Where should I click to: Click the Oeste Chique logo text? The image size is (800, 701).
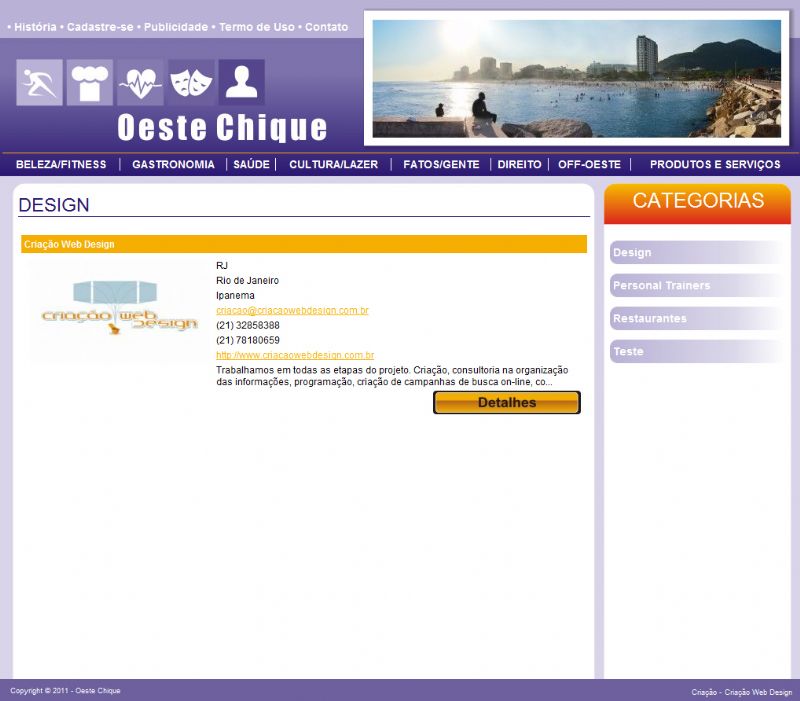[222, 128]
